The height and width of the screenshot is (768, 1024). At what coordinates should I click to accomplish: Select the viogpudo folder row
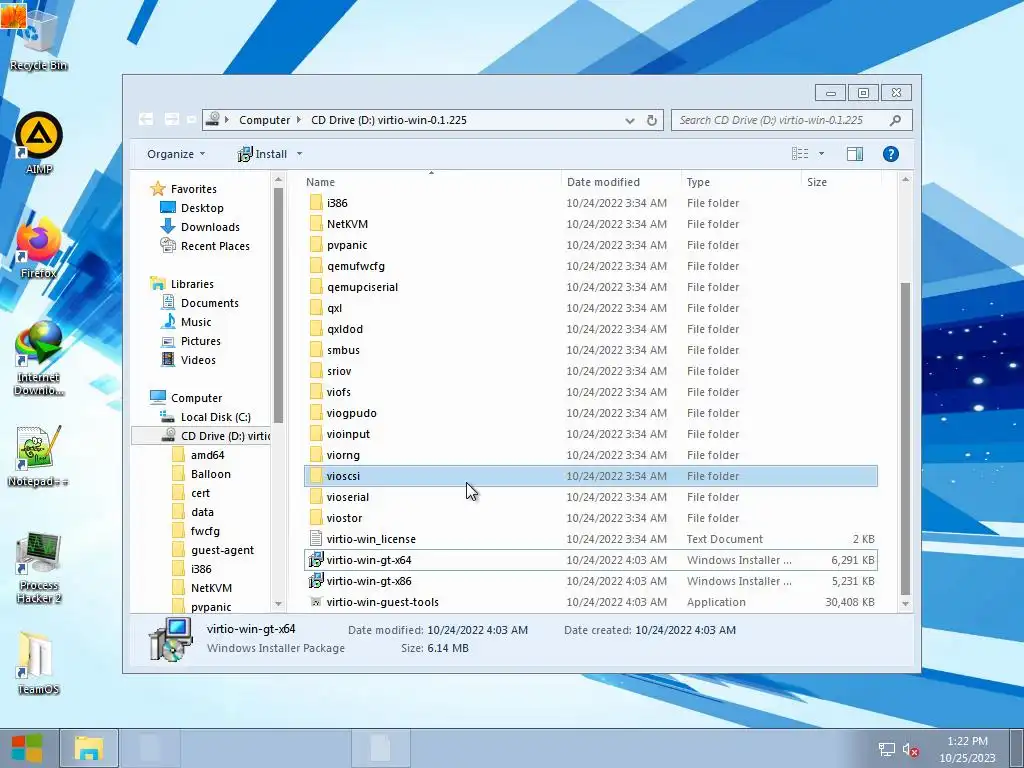point(590,413)
